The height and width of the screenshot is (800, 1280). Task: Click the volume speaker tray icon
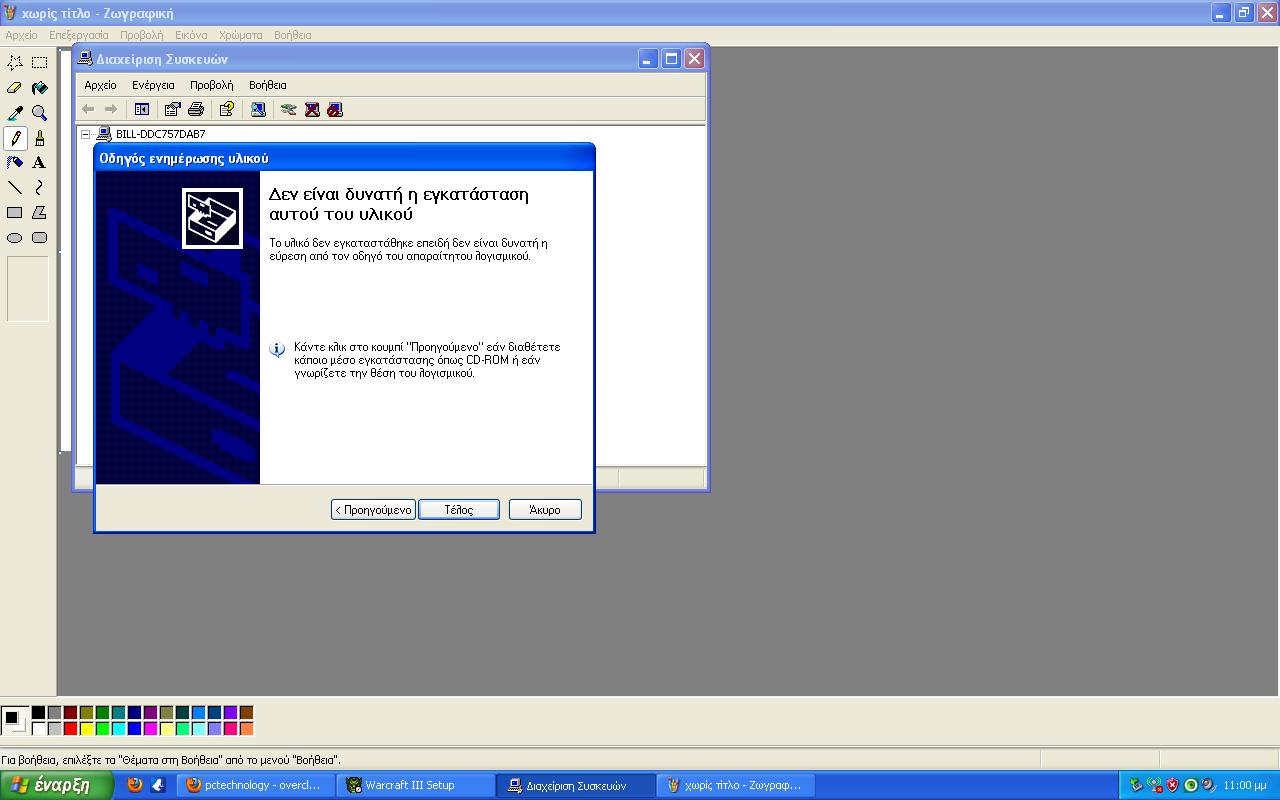point(1208,785)
